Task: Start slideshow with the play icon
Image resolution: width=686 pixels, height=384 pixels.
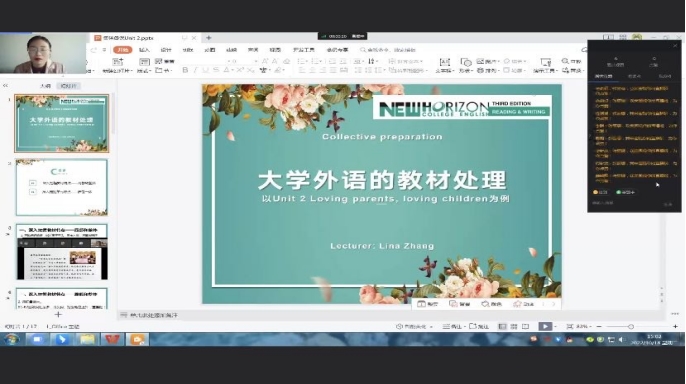Action: 545,326
